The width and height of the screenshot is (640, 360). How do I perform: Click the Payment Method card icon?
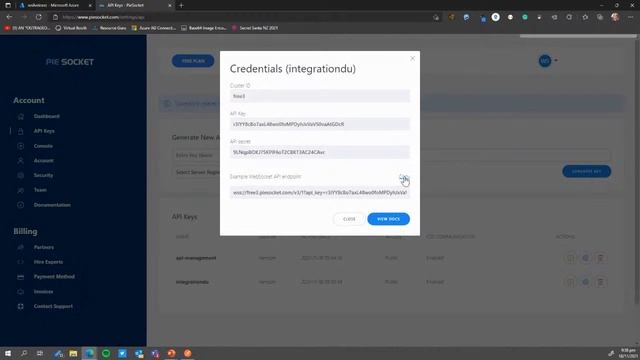click(x=20, y=277)
